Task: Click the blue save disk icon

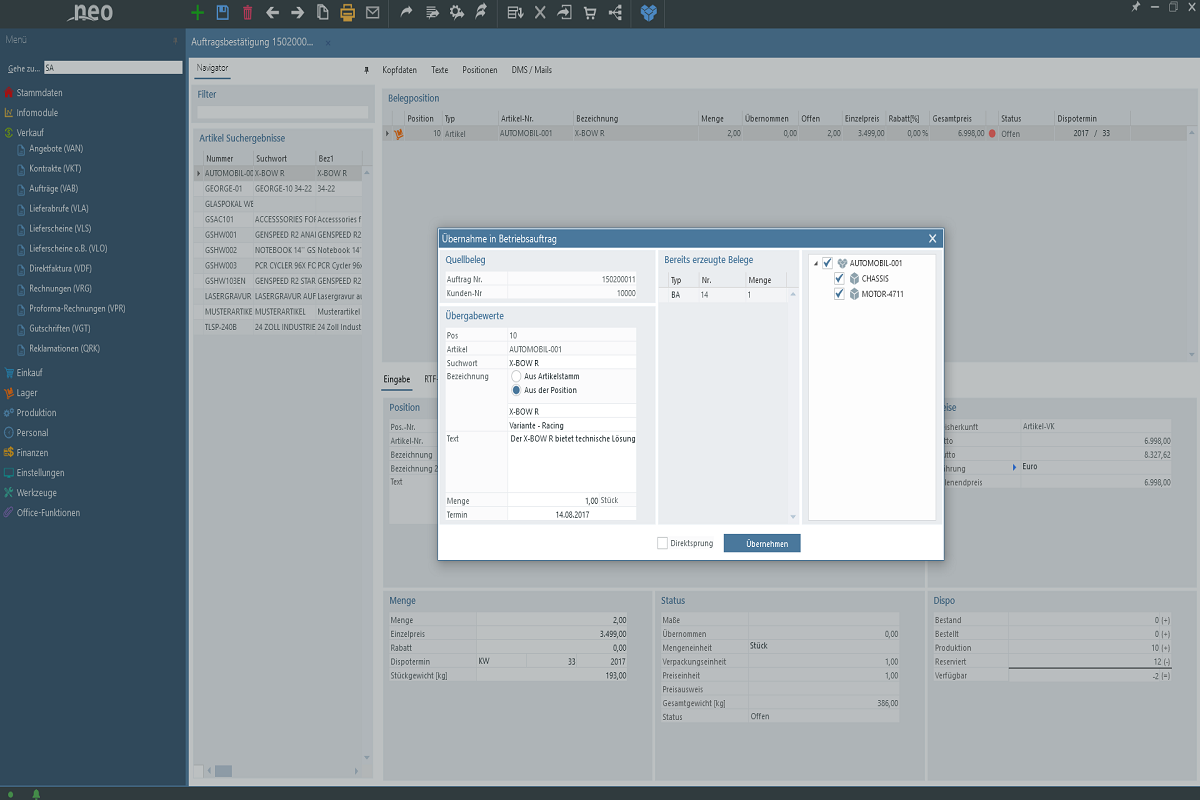Action: 222,13
